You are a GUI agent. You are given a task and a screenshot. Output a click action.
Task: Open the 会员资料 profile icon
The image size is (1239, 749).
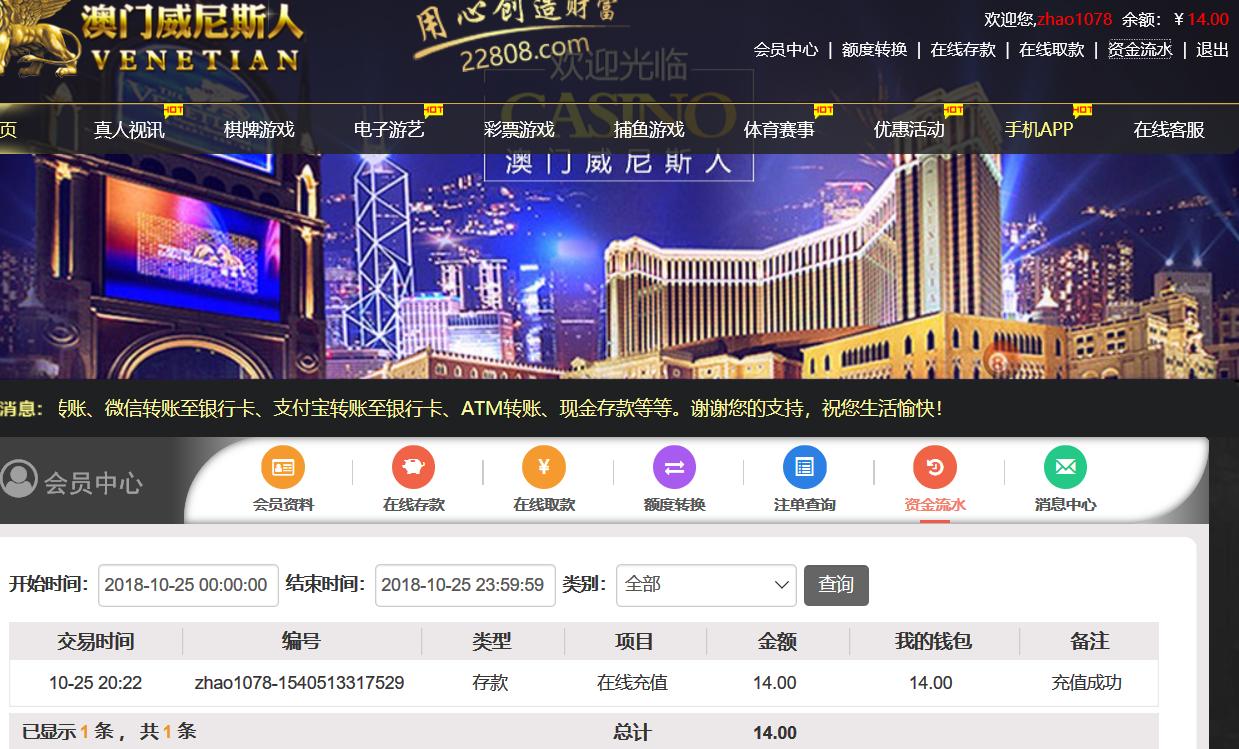tap(283, 467)
